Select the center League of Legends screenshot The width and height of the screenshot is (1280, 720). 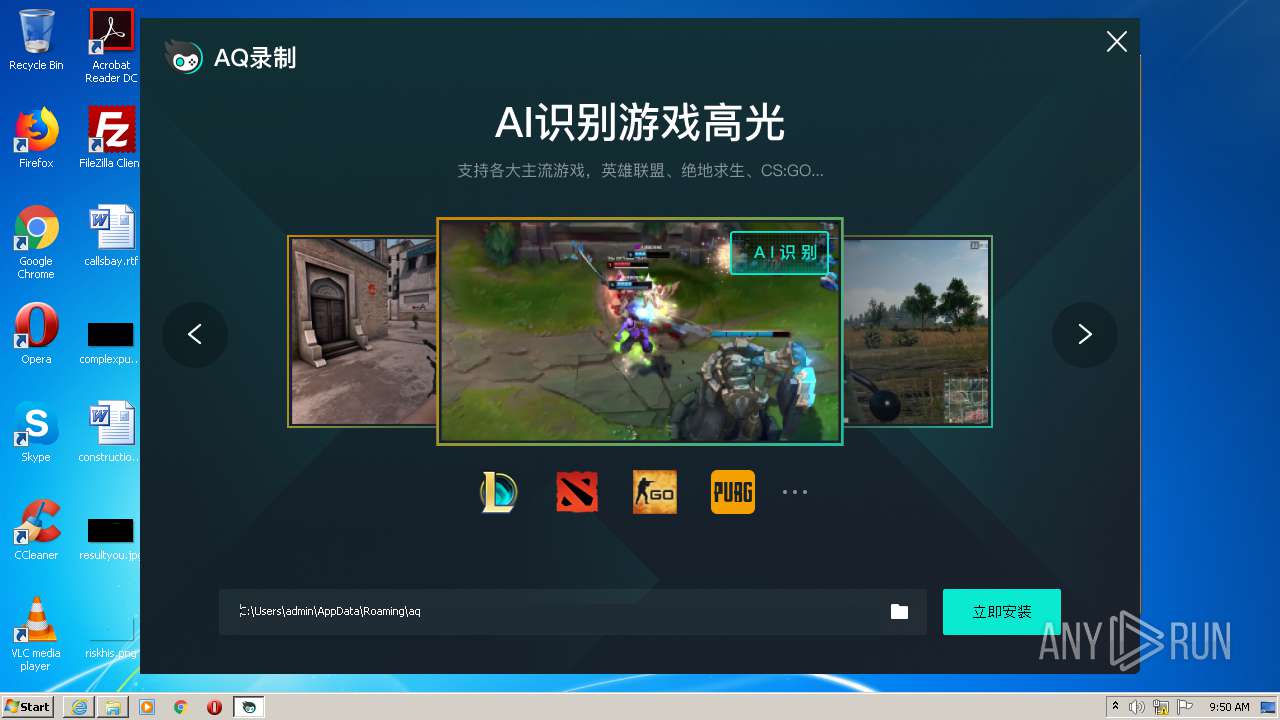pyautogui.click(x=640, y=331)
